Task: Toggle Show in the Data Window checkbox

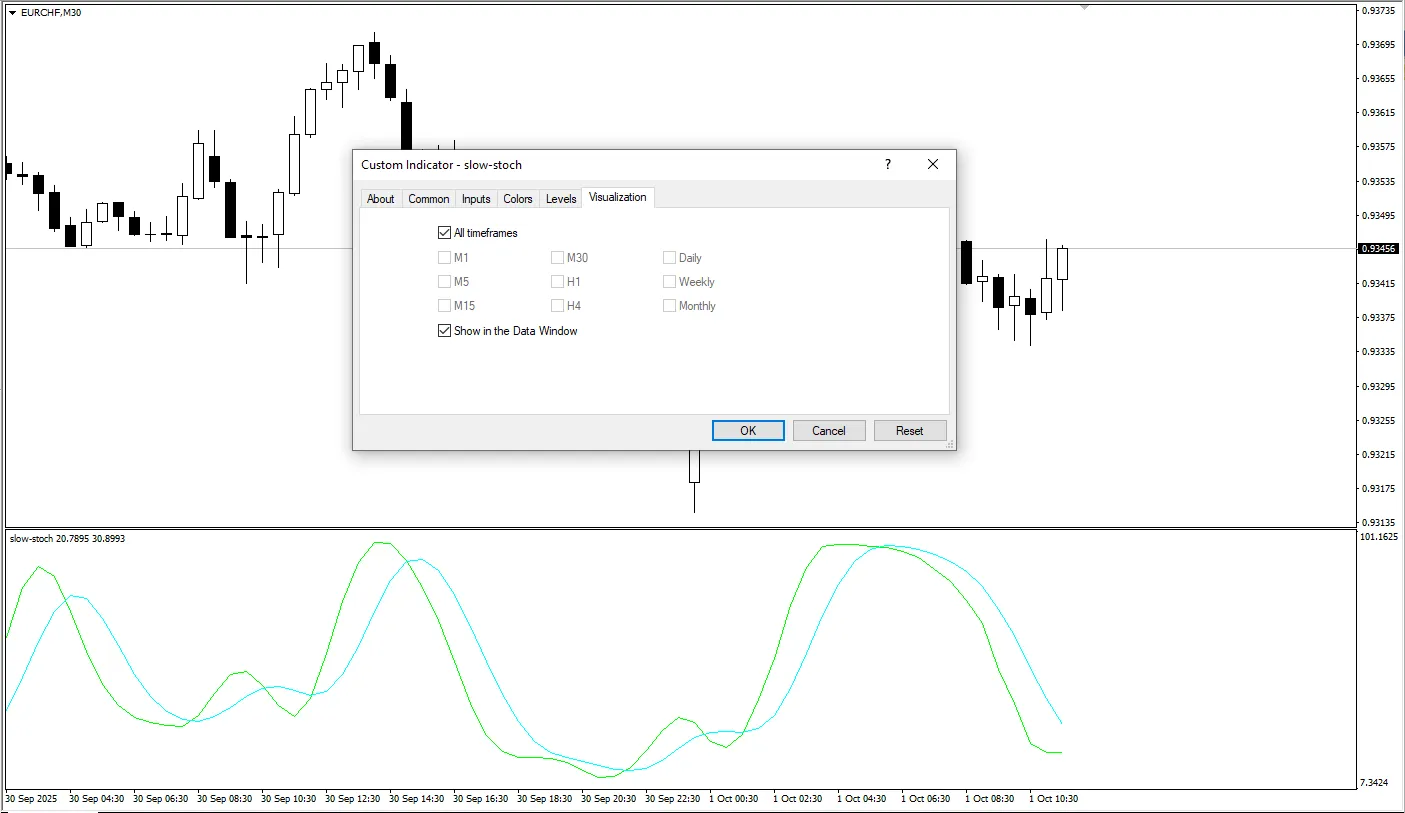Action: click(445, 331)
